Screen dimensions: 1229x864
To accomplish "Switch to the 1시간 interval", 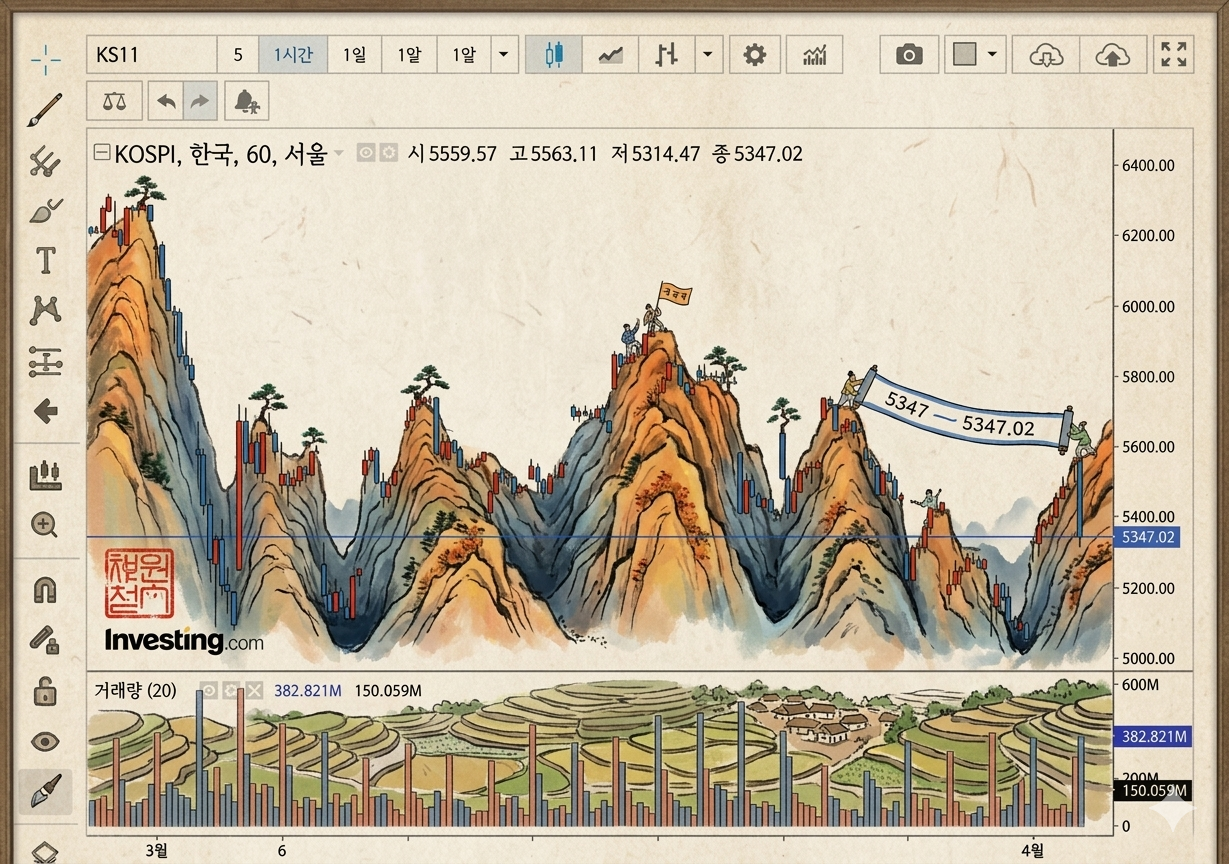I will coord(293,55).
